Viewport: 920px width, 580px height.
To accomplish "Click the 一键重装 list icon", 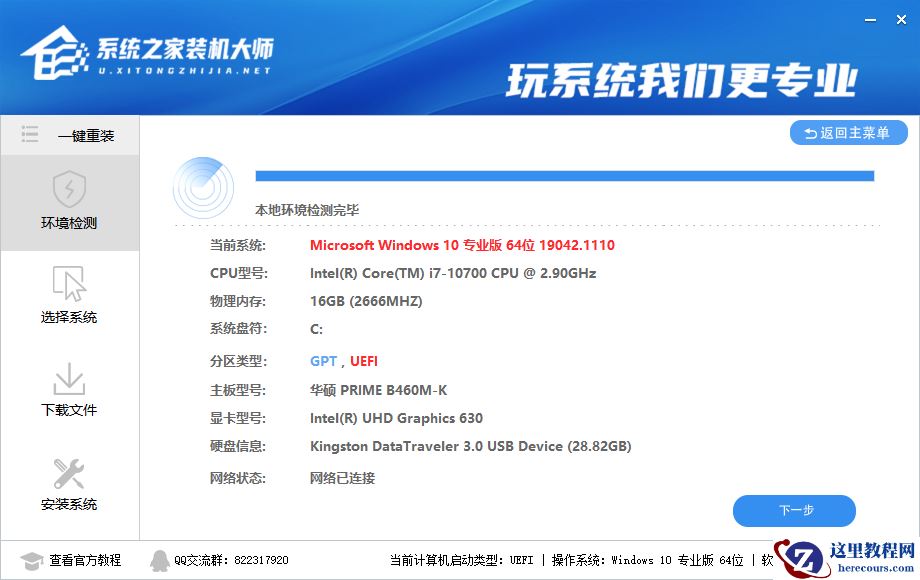I will pos(30,135).
